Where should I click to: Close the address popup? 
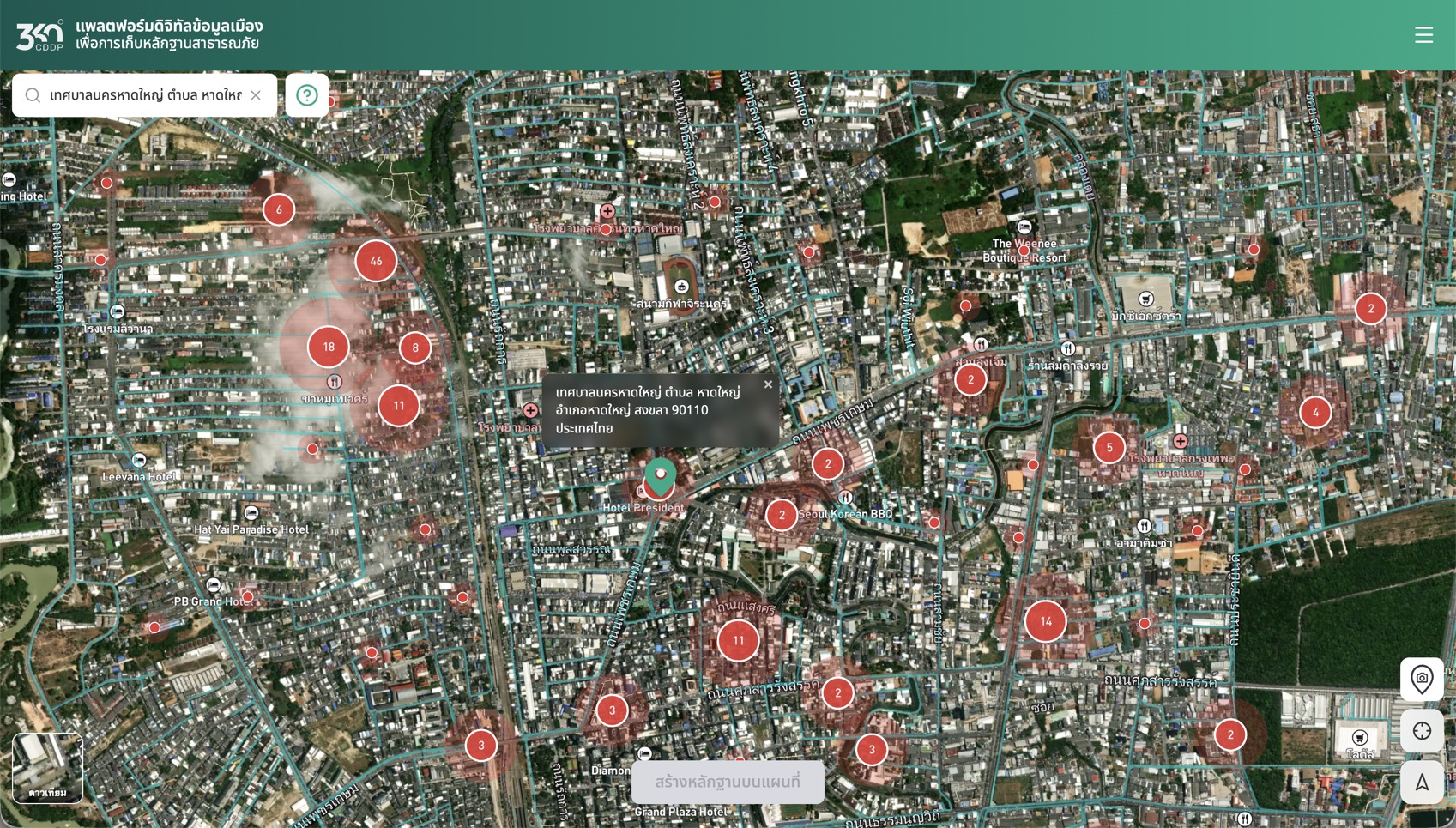click(768, 385)
